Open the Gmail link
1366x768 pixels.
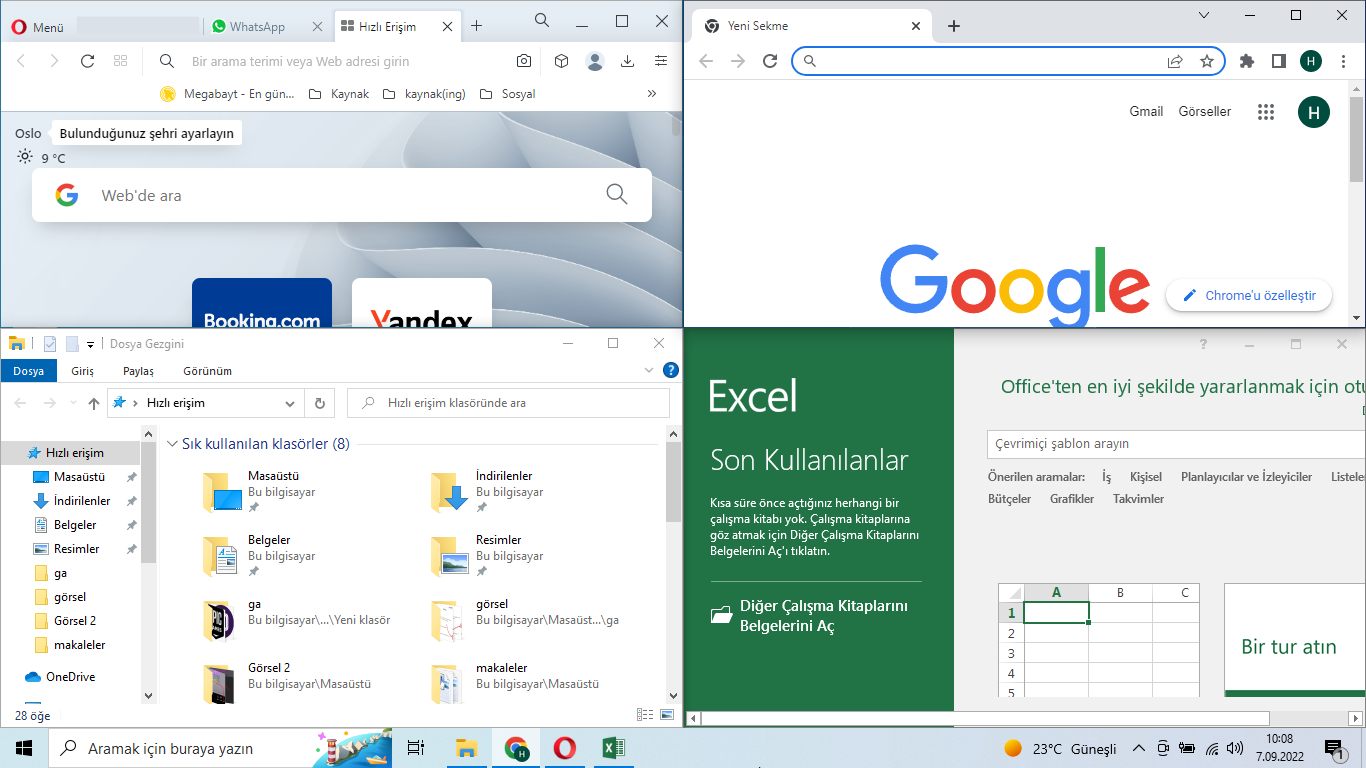tap(1146, 112)
